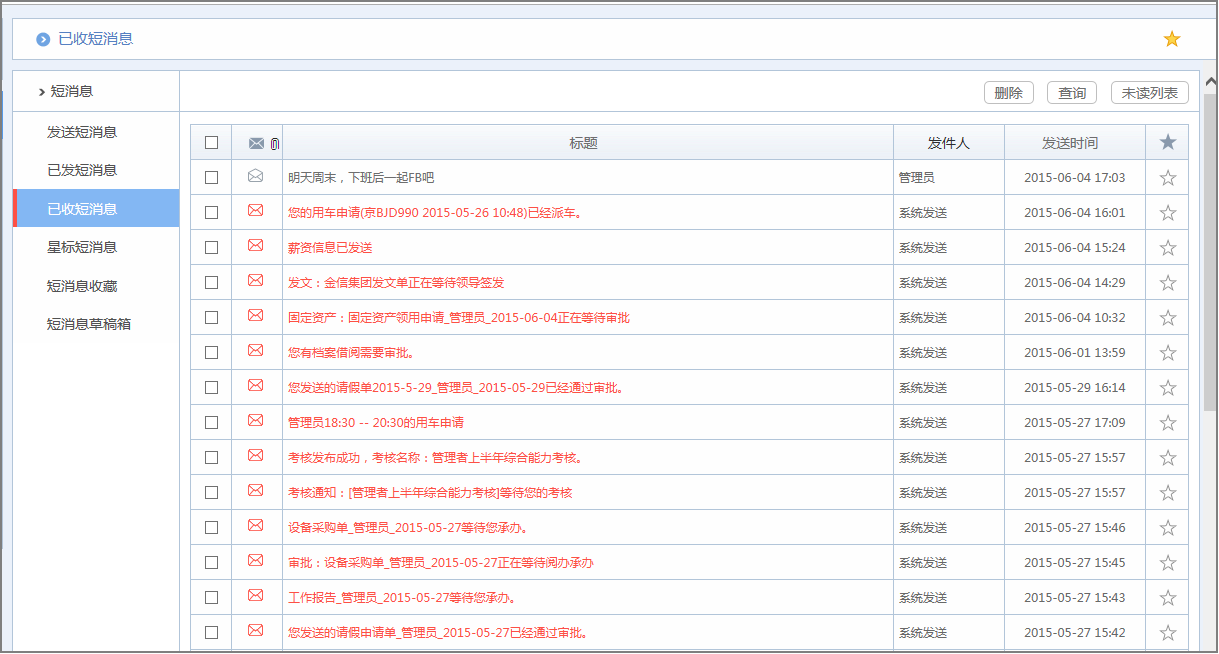
Task: Open 发送短消息 in the sidebar
Action: (82, 132)
